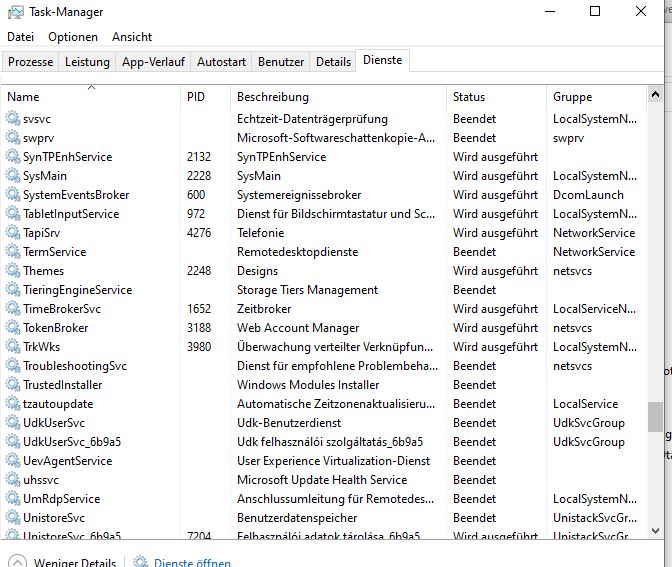
Task: Click the tzautoupdate gear icon
Action: 13,404
